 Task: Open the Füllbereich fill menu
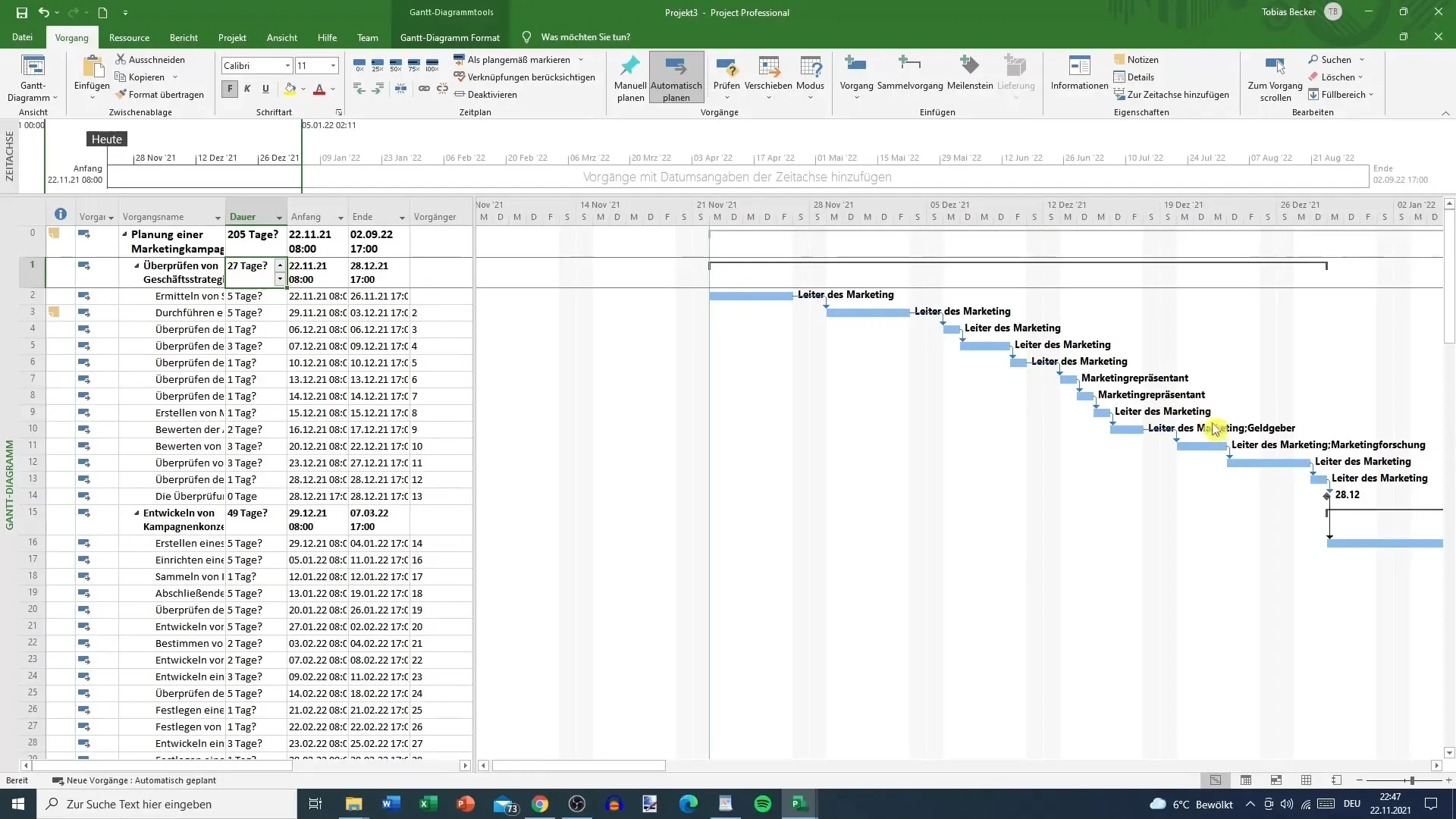(x=1341, y=95)
